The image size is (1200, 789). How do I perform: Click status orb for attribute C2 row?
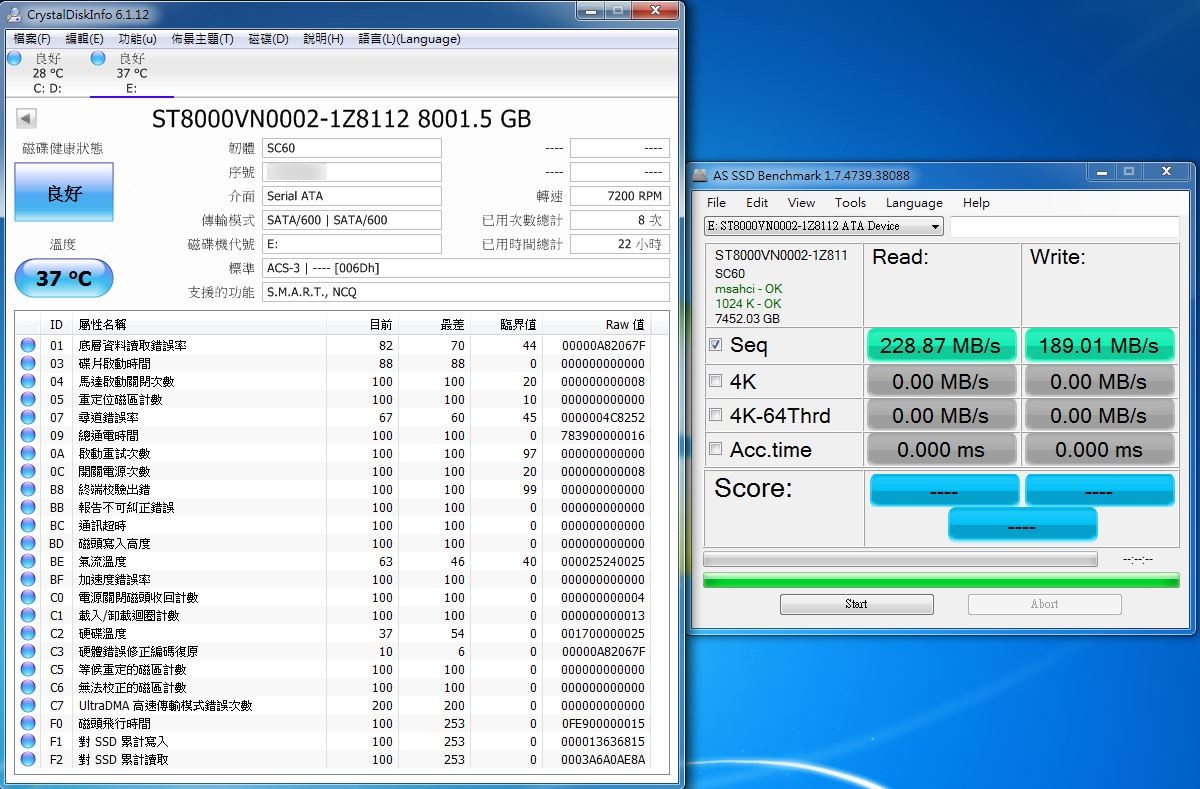[x=28, y=634]
